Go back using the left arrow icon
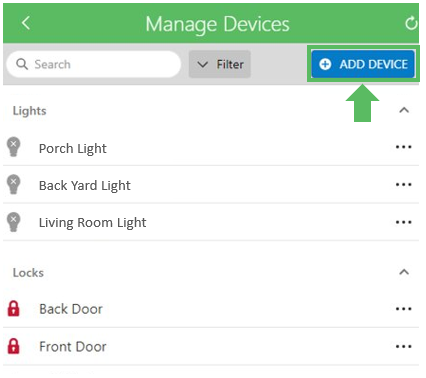This screenshot has height=378, width=426. 26,23
